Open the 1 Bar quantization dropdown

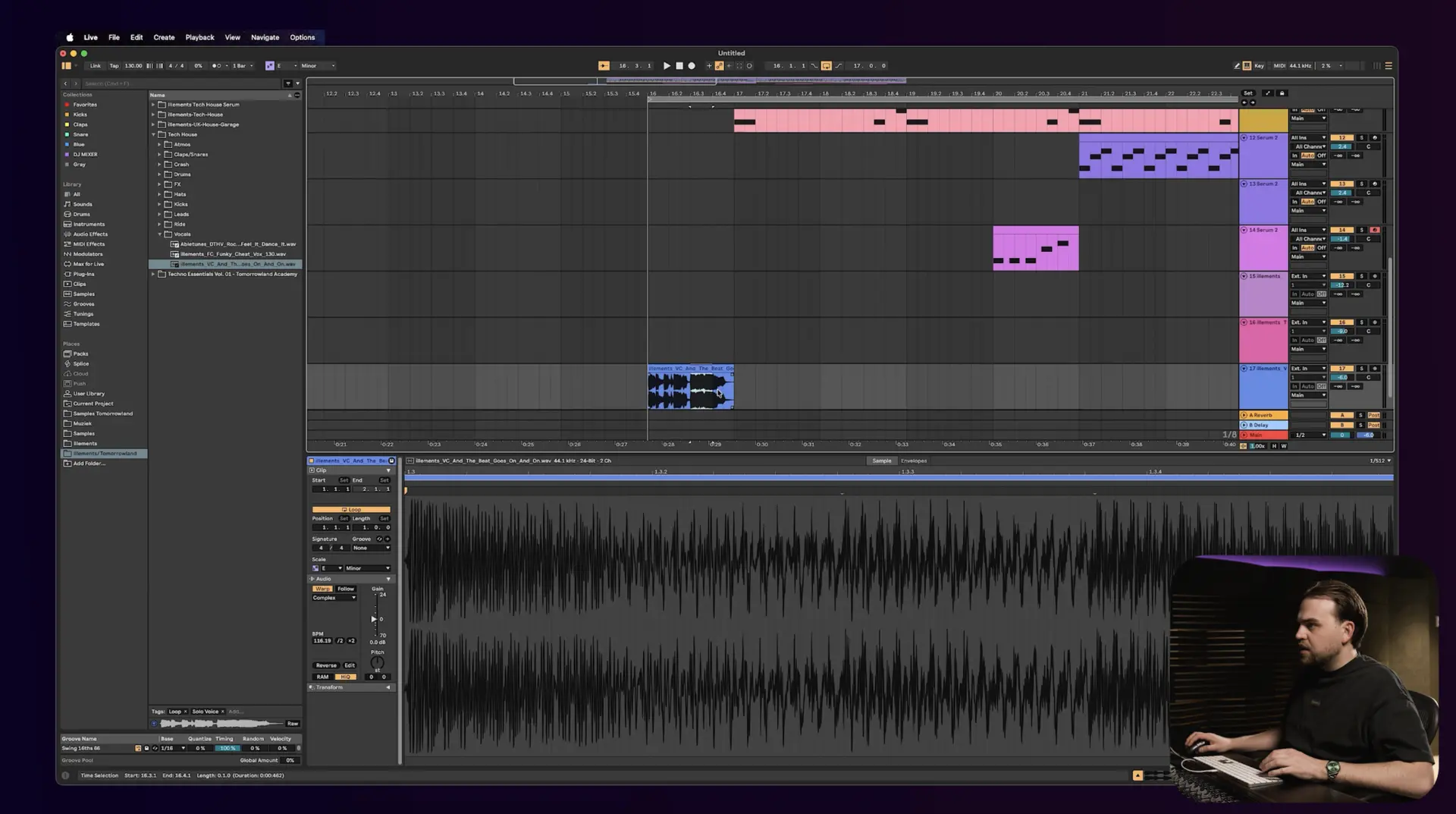click(243, 66)
